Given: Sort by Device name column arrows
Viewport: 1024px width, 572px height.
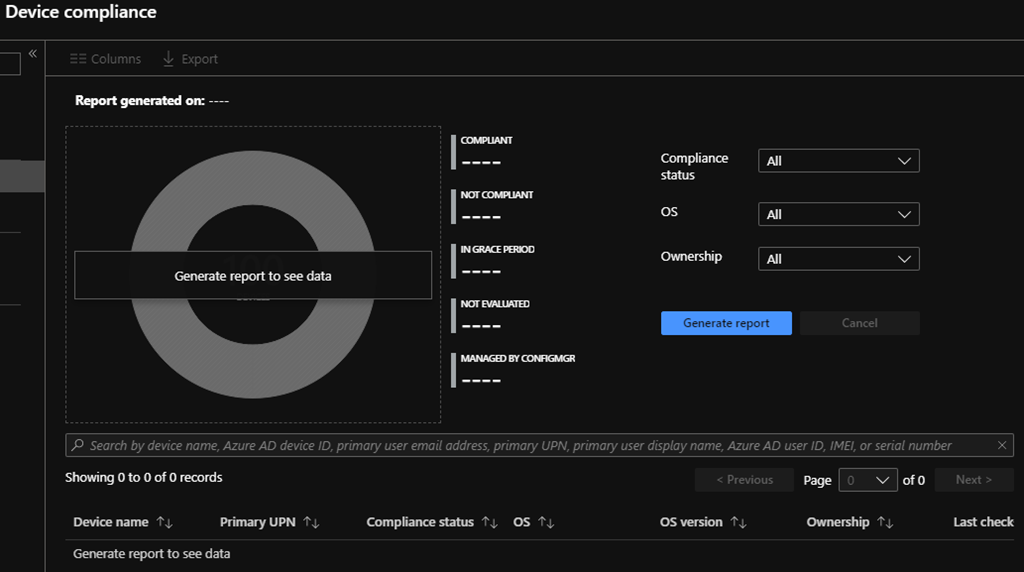Looking at the screenshot, I should pyautogui.click(x=165, y=522).
